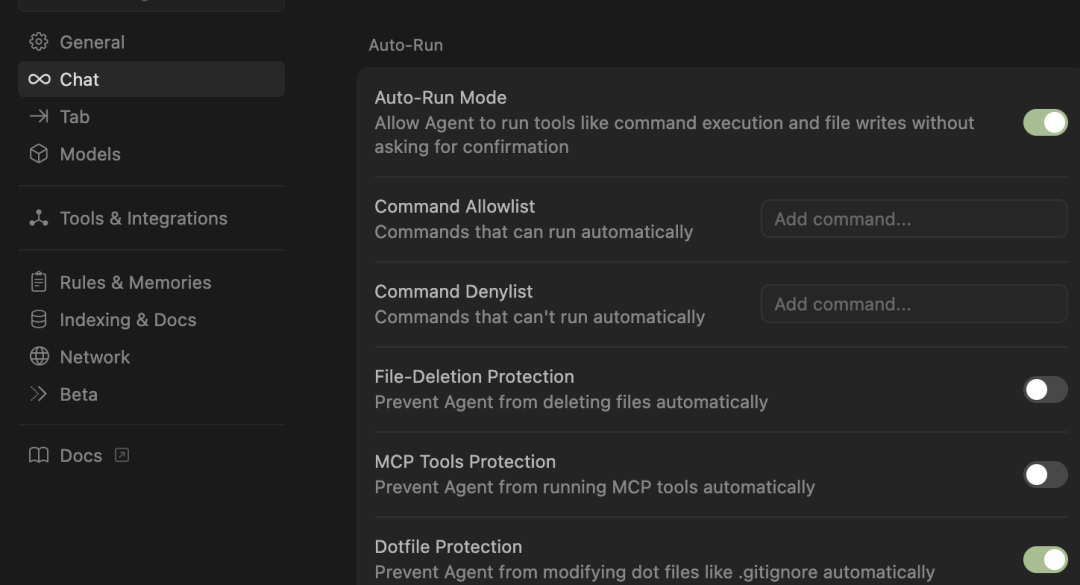
Task: Turn on MCP Tools Protection switch
Action: pos(1045,474)
